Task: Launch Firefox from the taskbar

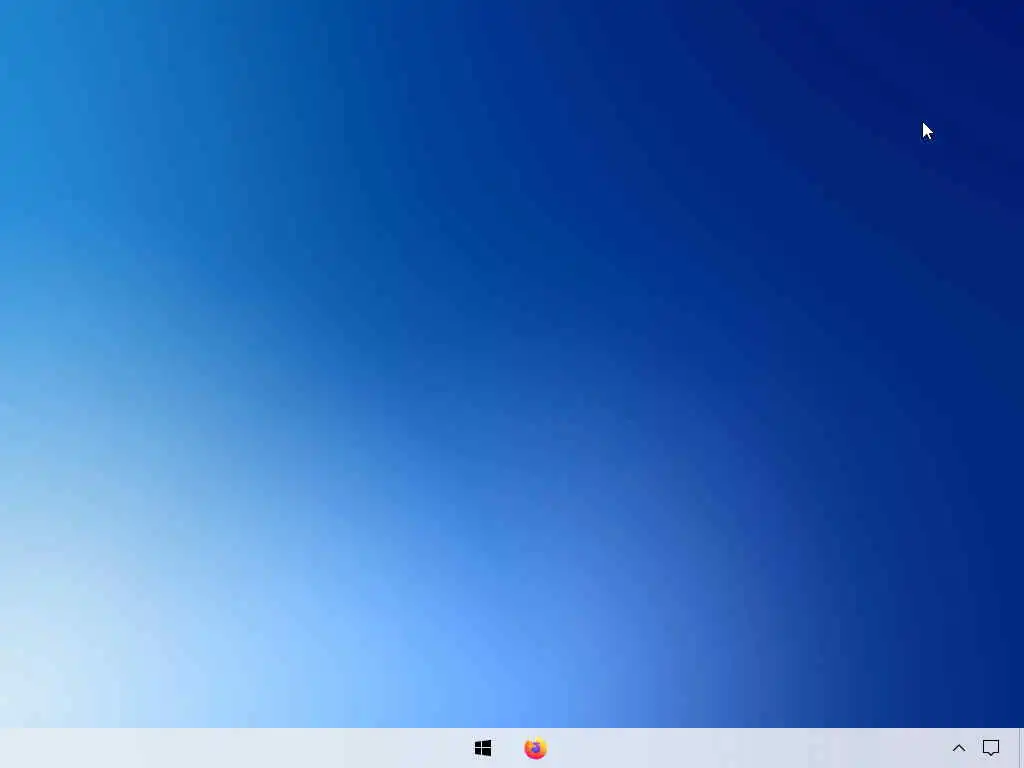Action: (536, 748)
